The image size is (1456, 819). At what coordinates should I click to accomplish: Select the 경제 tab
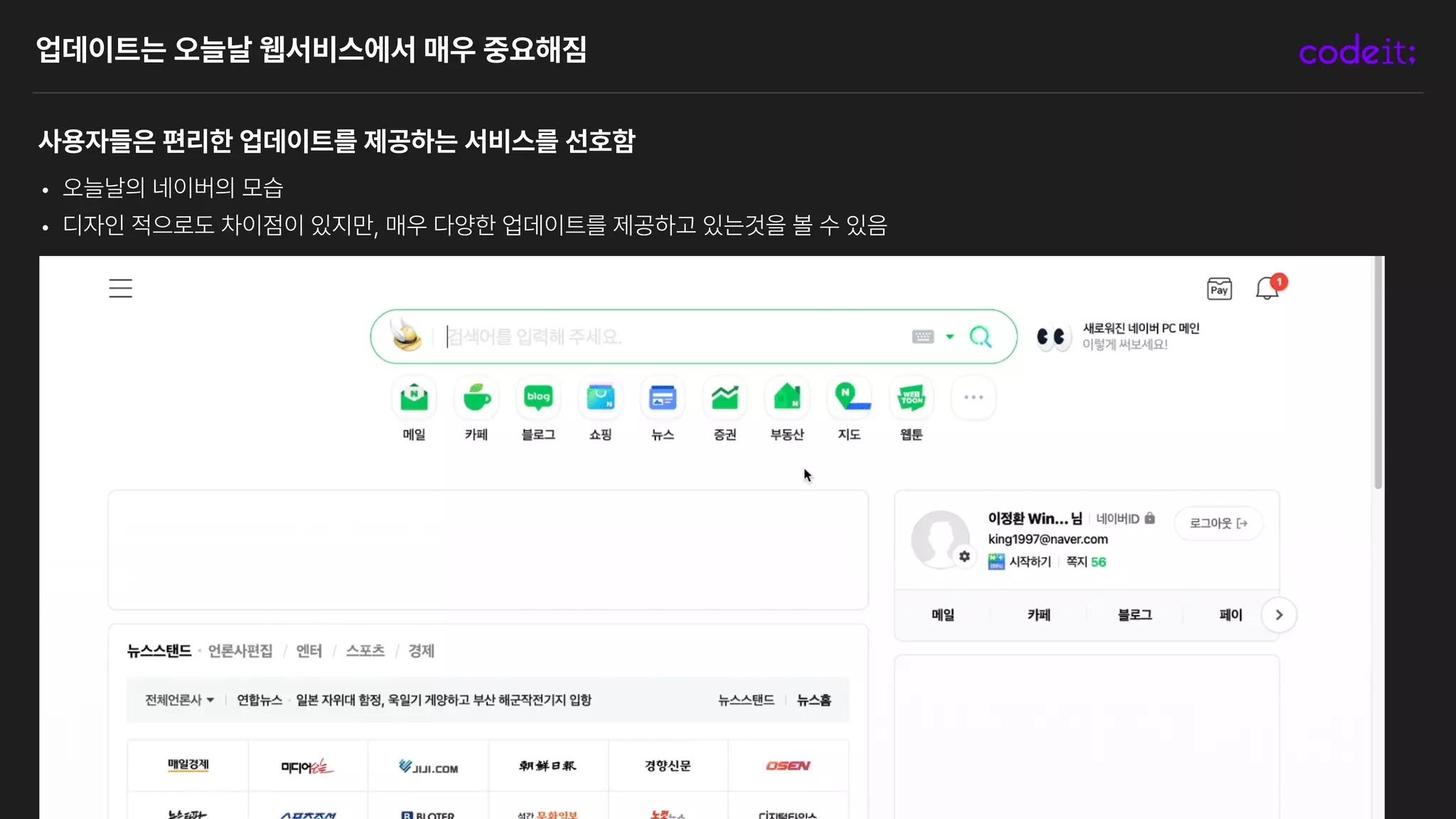pos(421,651)
